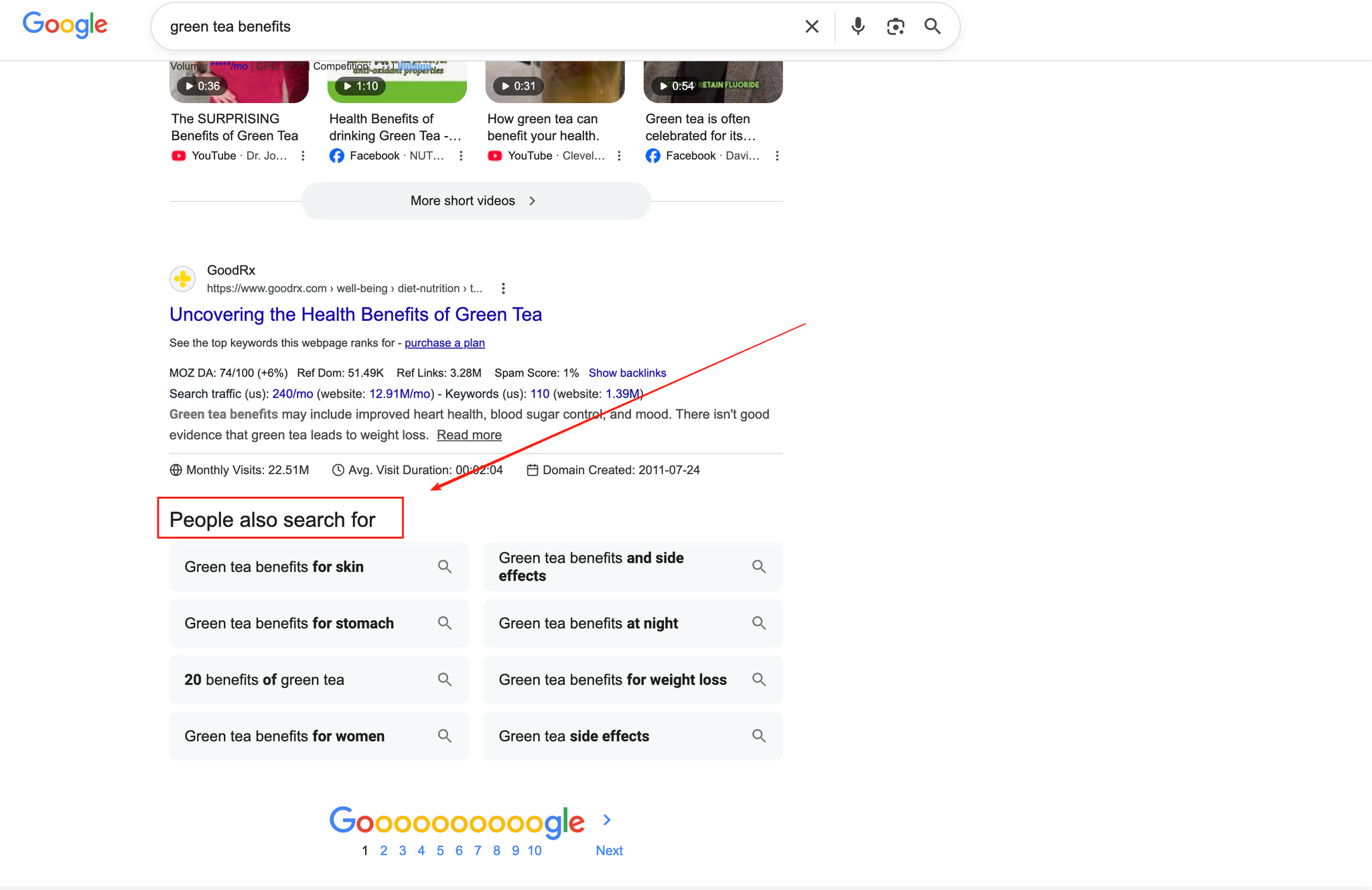
Task: Go to results page 2
Action: (383, 850)
